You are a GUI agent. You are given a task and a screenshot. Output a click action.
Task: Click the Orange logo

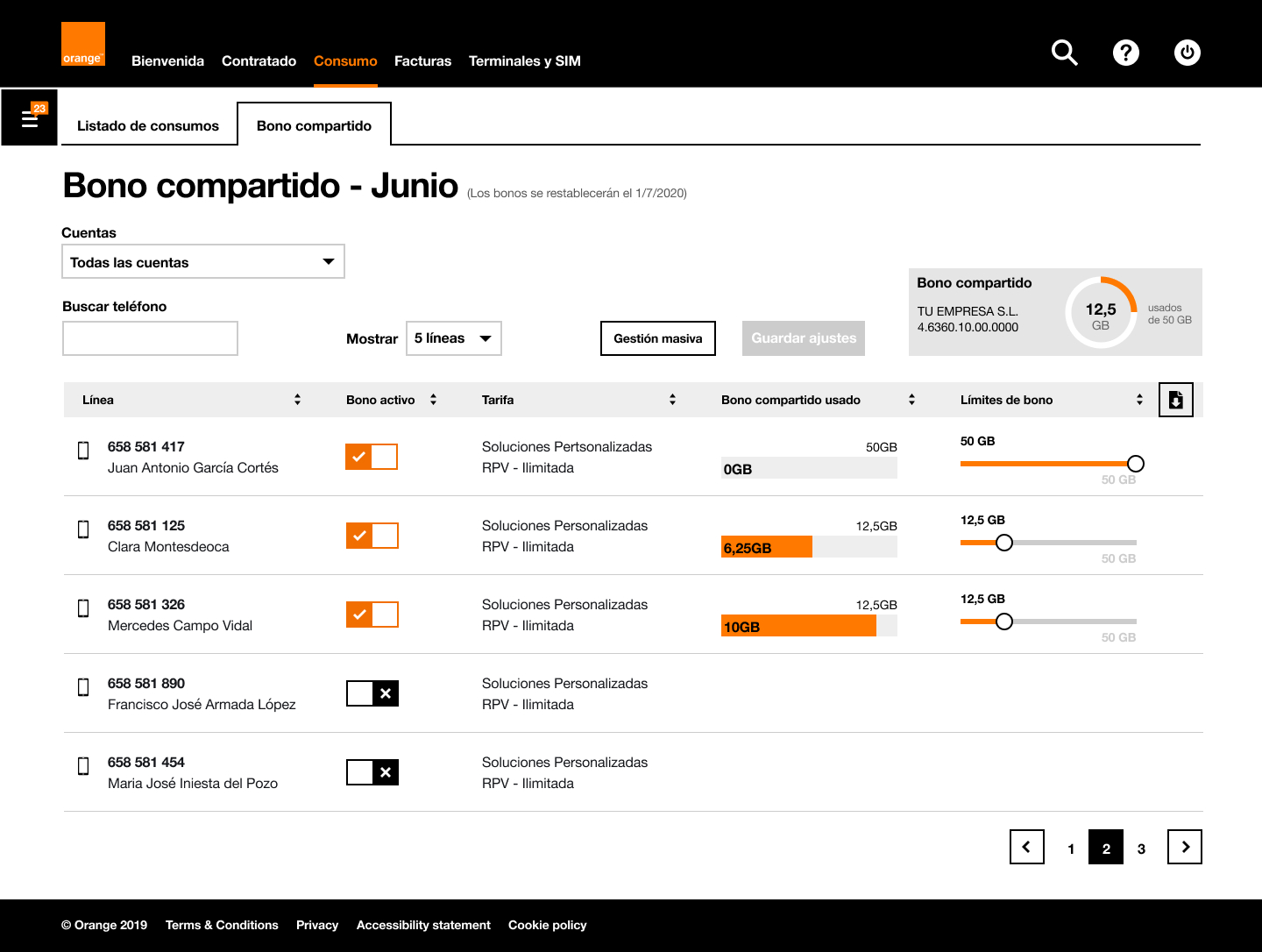(x=82, y=43)
